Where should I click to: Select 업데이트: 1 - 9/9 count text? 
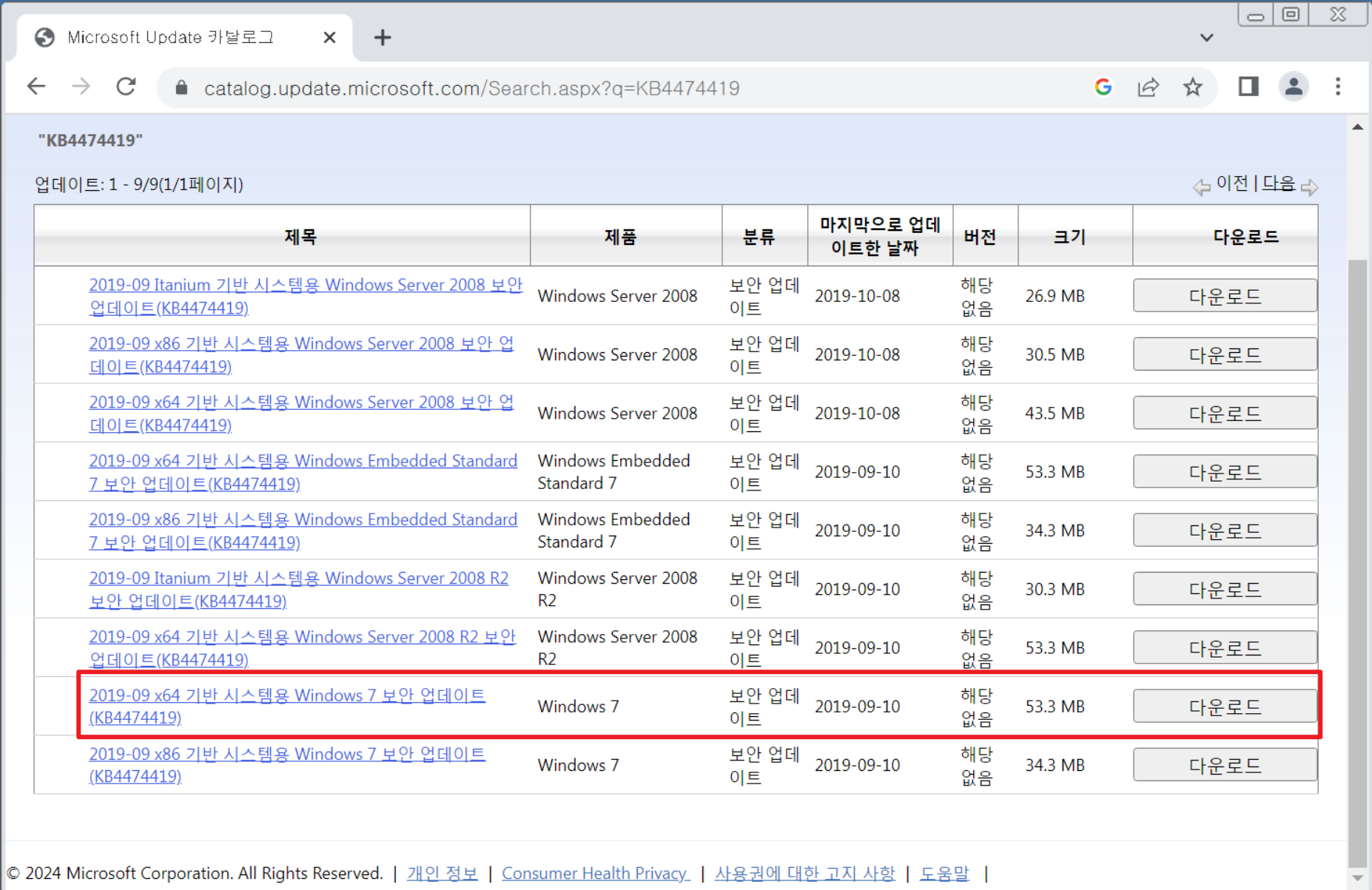[x=139, y=184]
